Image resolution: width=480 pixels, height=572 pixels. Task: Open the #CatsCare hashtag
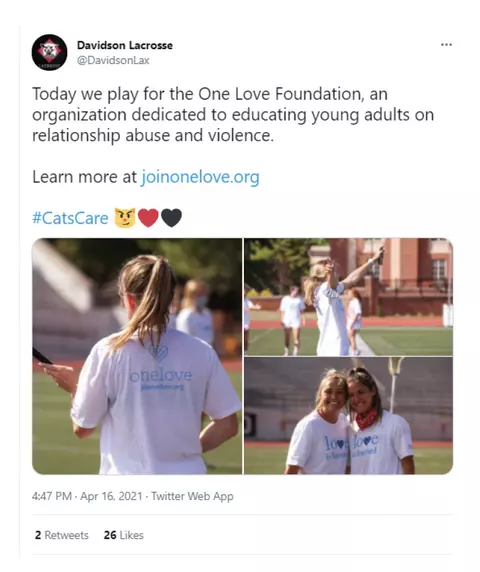(x=70, y=218)
